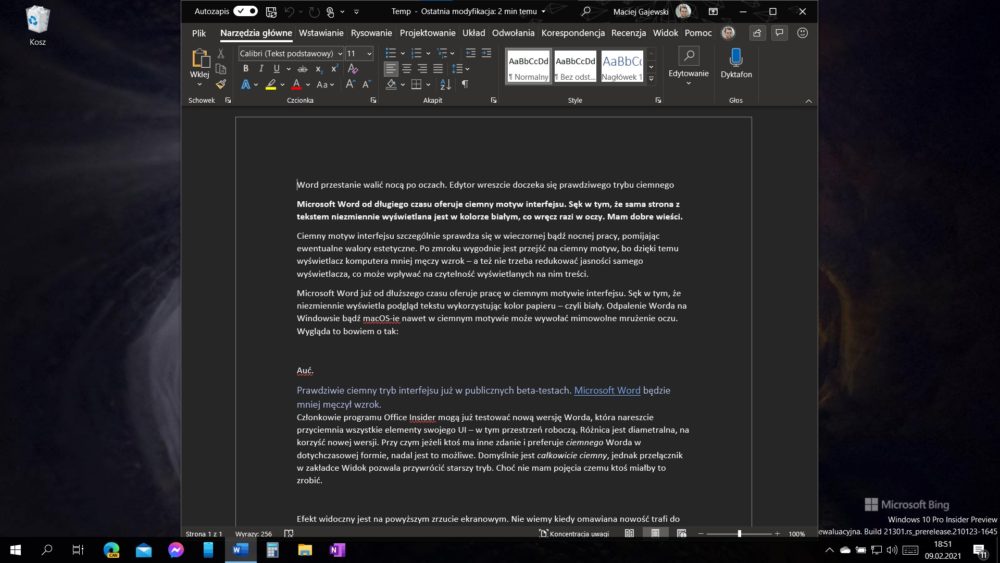Click the Dyktafon microphone button
This screenshot has width=1000, height=563.
pos(736,63)
